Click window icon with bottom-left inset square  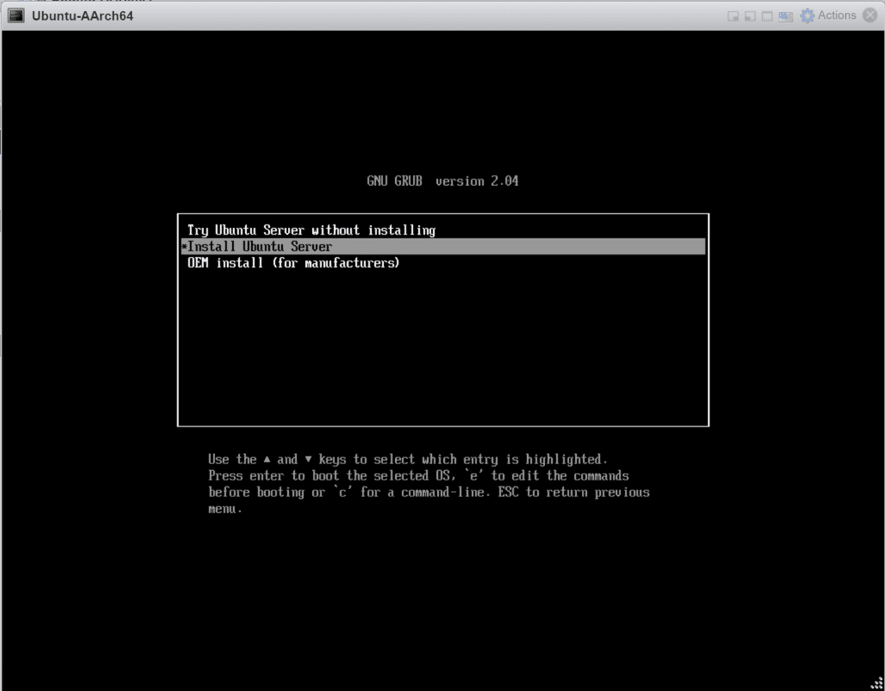tap(750, 16)
